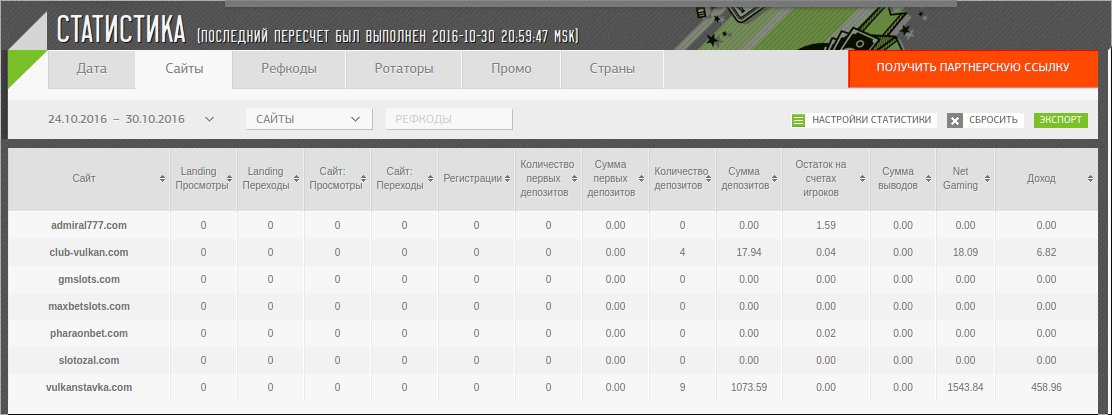
Task: Click the gmslots.com row label
Action: [89, 280]
